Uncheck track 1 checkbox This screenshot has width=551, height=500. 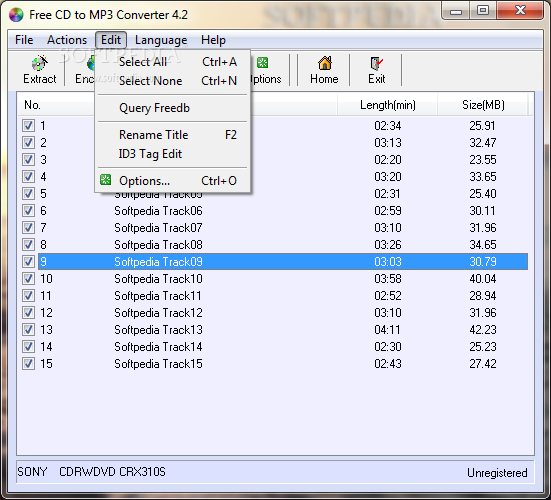pyautogui.click(x=28, y=125)
